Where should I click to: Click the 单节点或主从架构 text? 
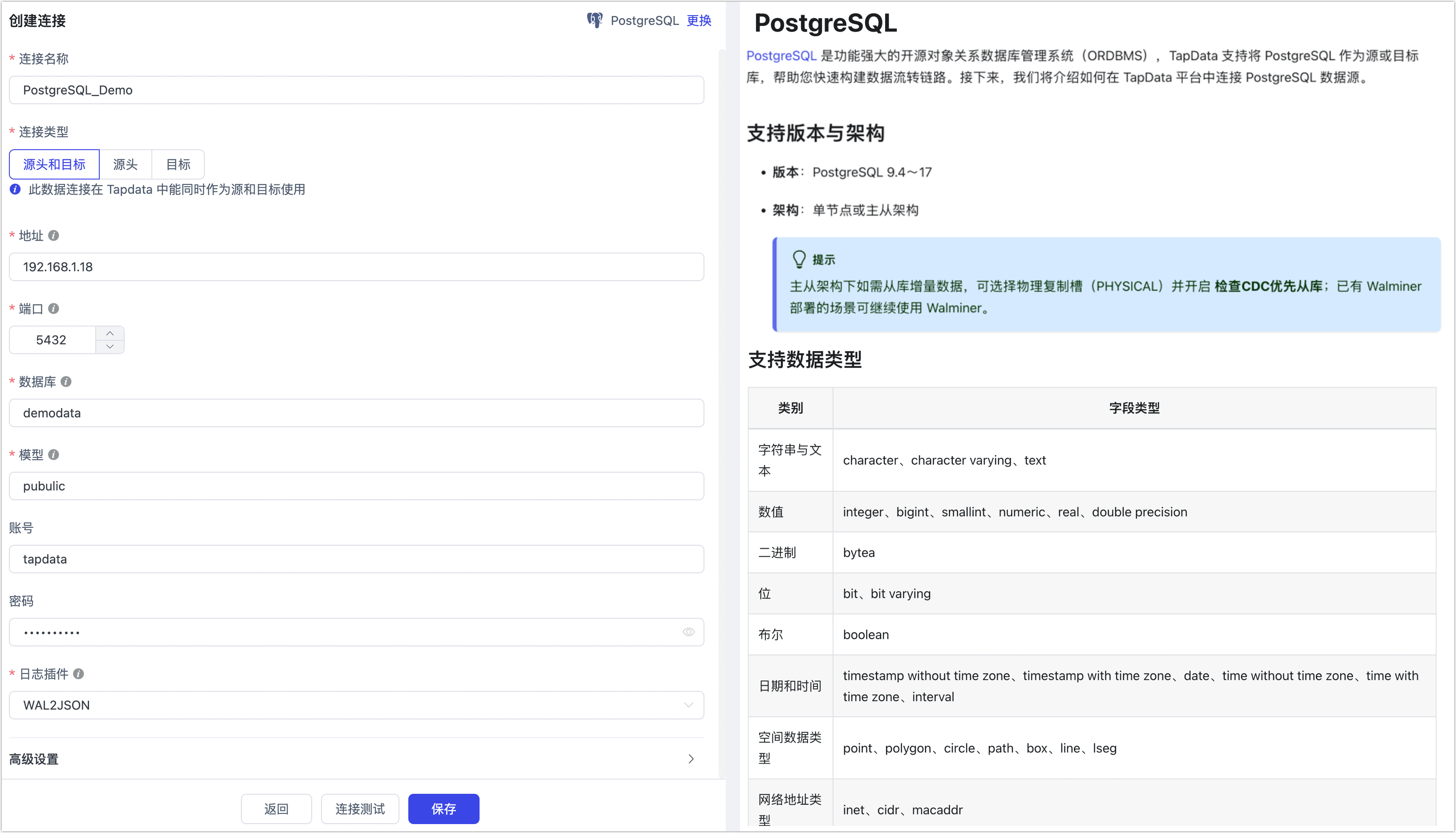(866, 211)
